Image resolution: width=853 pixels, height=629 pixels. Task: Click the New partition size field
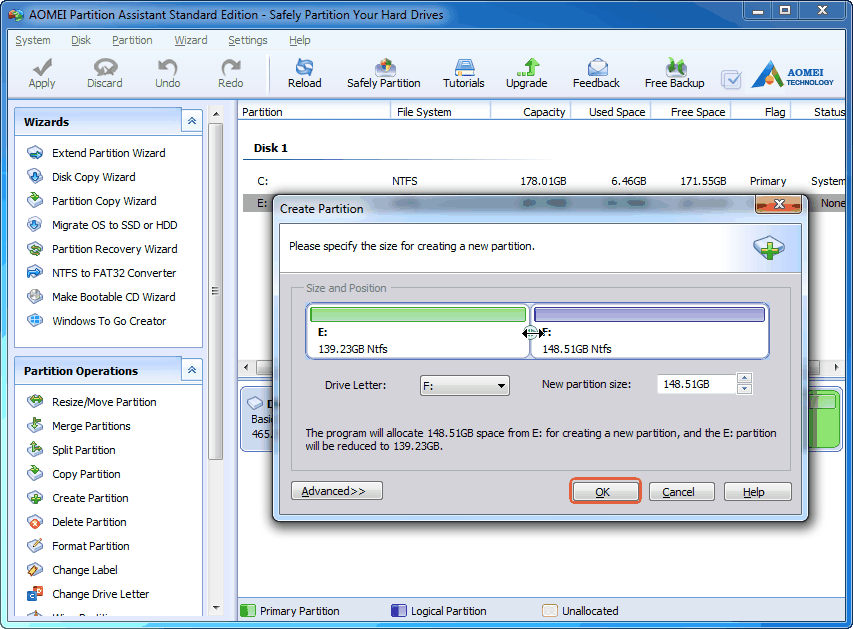(696, 384)
